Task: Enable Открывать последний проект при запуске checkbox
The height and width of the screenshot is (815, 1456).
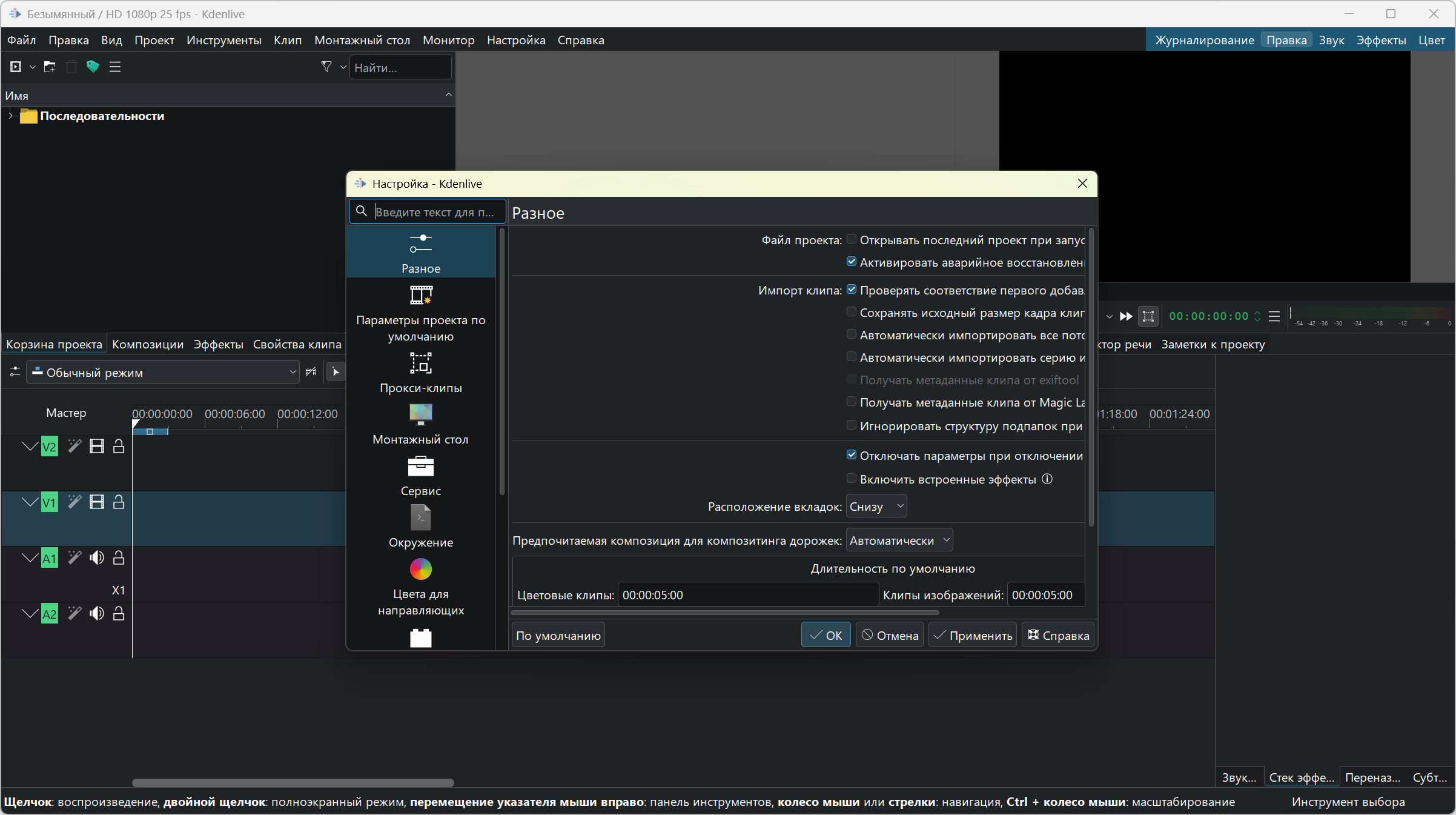Action: (852, 239)
